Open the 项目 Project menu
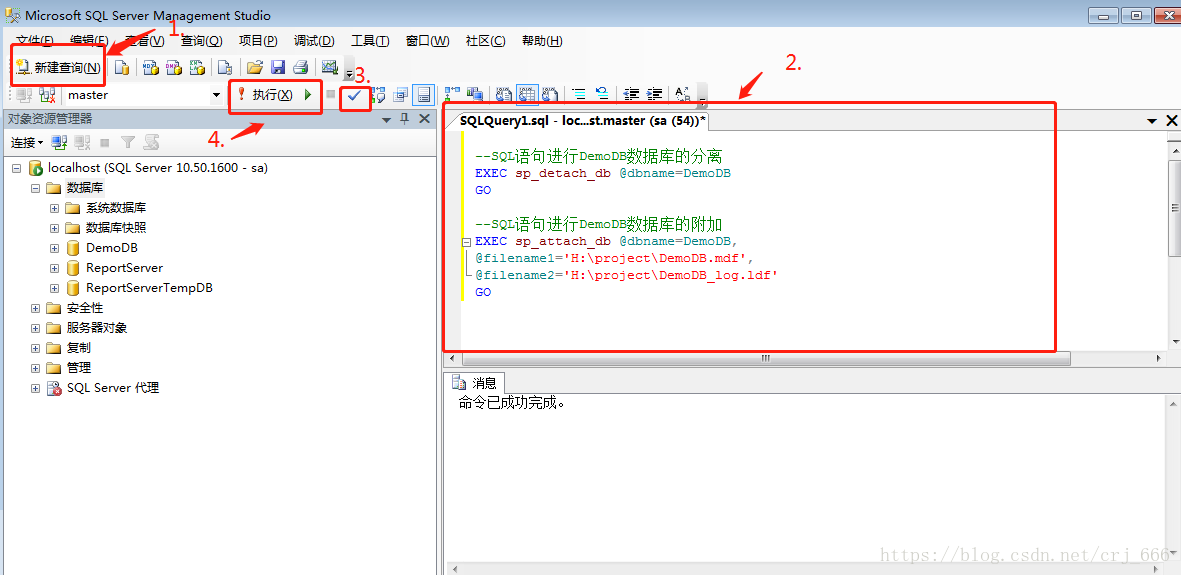 click(258, 41)
